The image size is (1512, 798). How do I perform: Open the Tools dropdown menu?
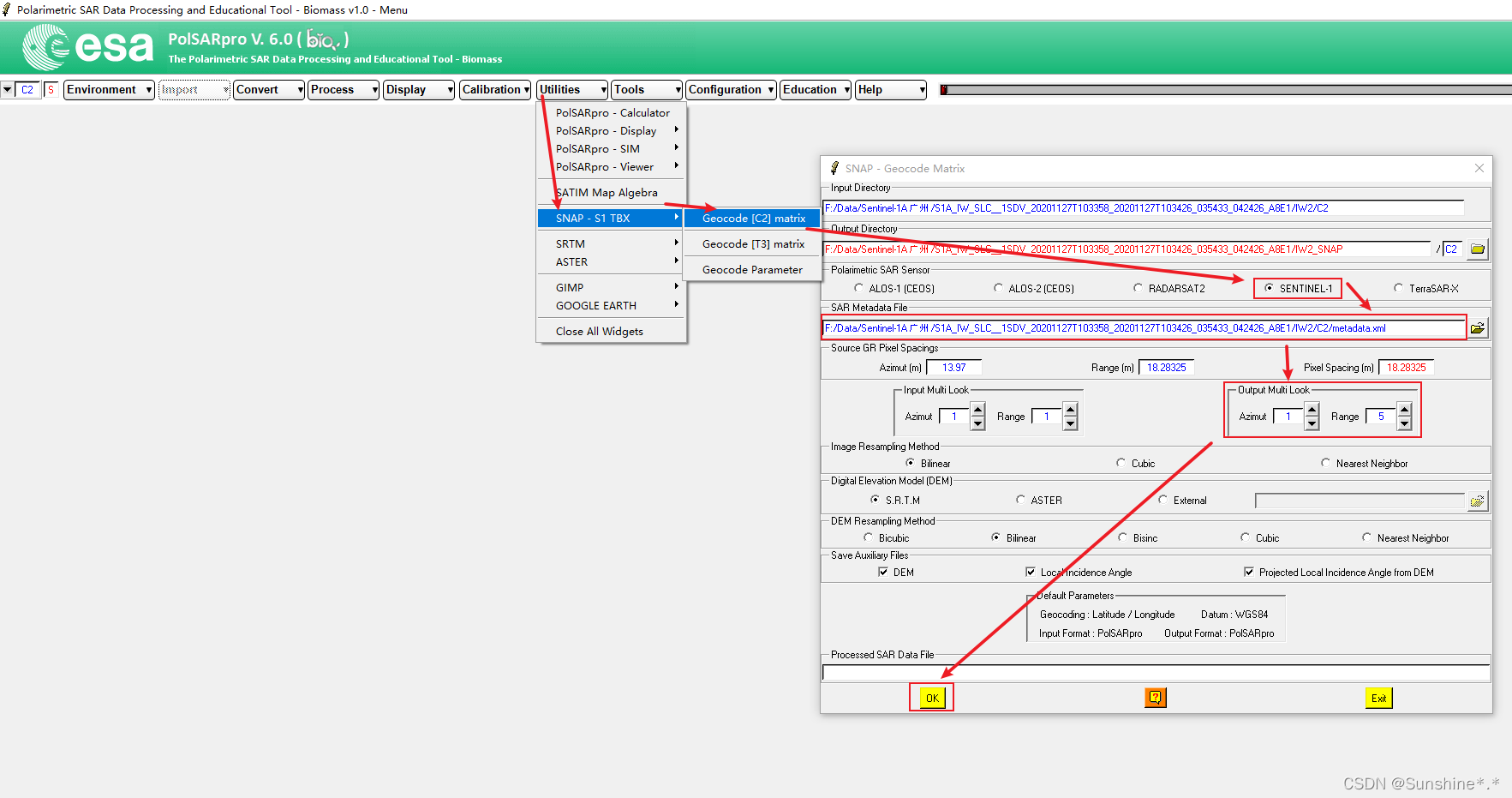(647, 90)
